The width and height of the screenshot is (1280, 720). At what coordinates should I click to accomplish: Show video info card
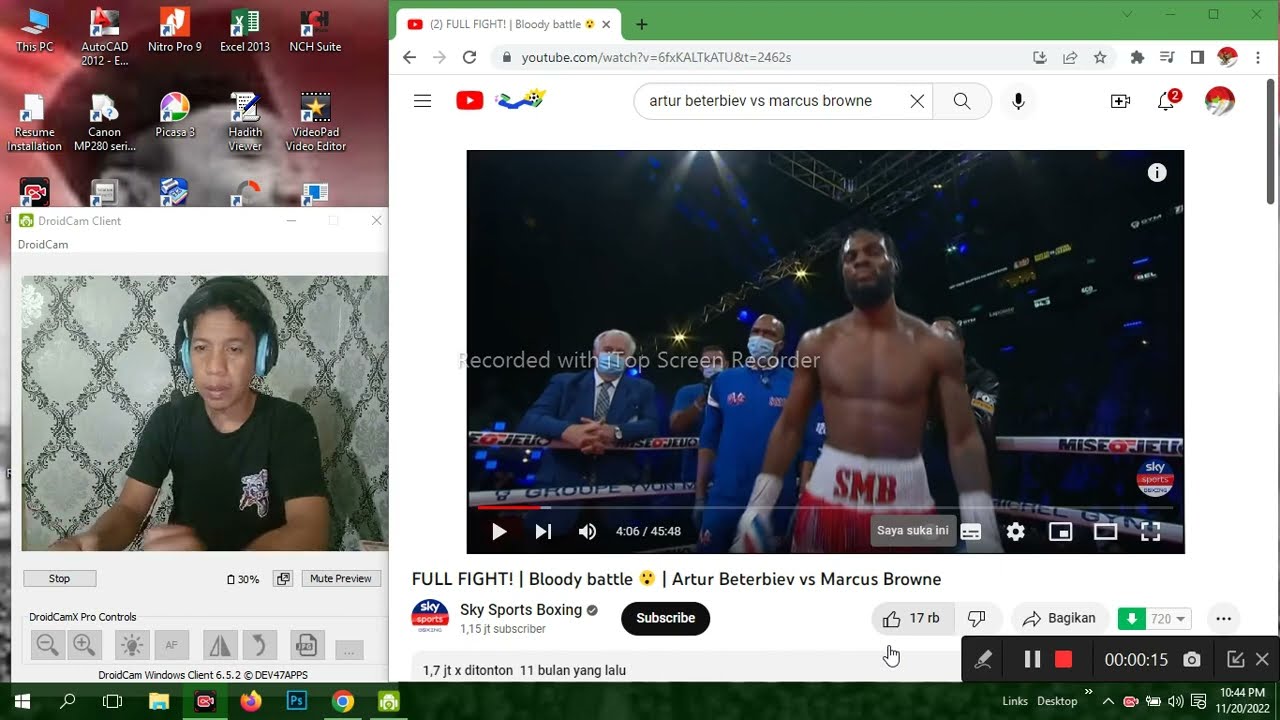pyautogui.click(x=1157, y=173)
